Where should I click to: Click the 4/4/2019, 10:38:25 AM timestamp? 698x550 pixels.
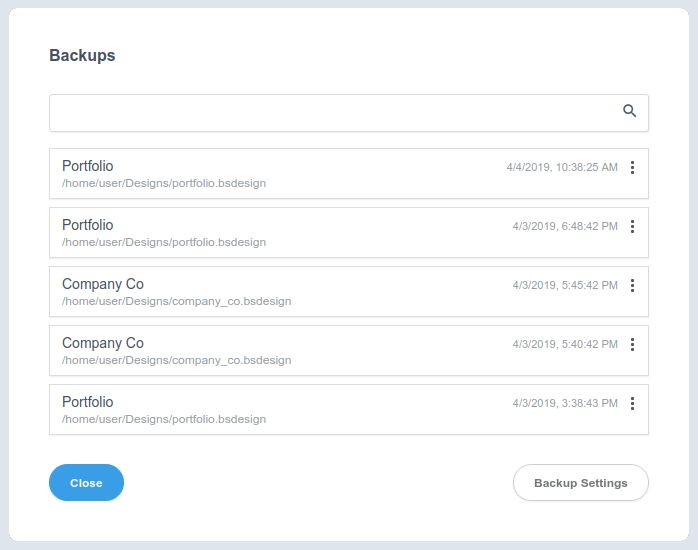click(562, 167)
